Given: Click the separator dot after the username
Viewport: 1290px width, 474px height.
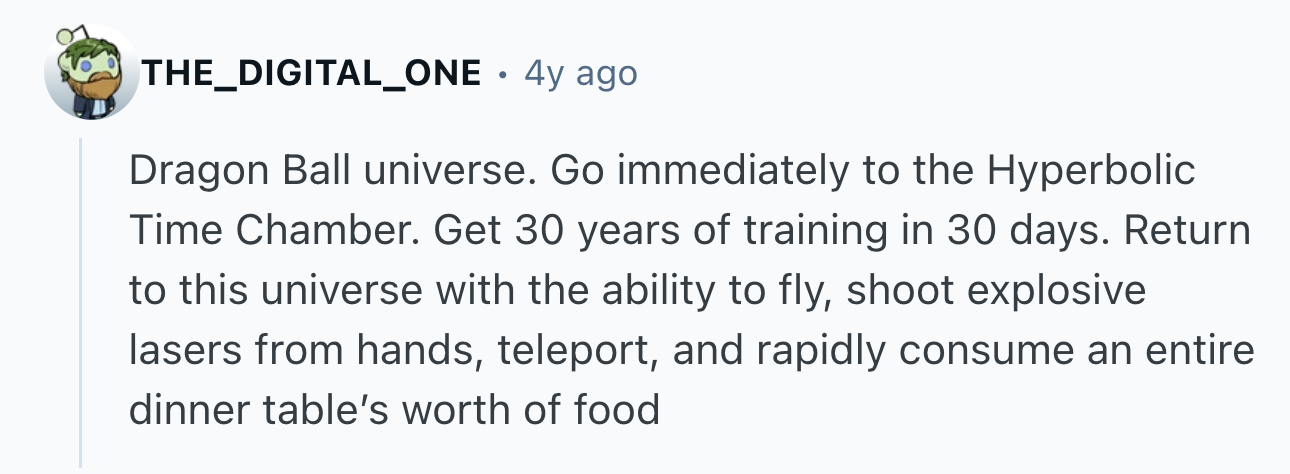Looking at the screenshot, I should click(x=501, y=75).
